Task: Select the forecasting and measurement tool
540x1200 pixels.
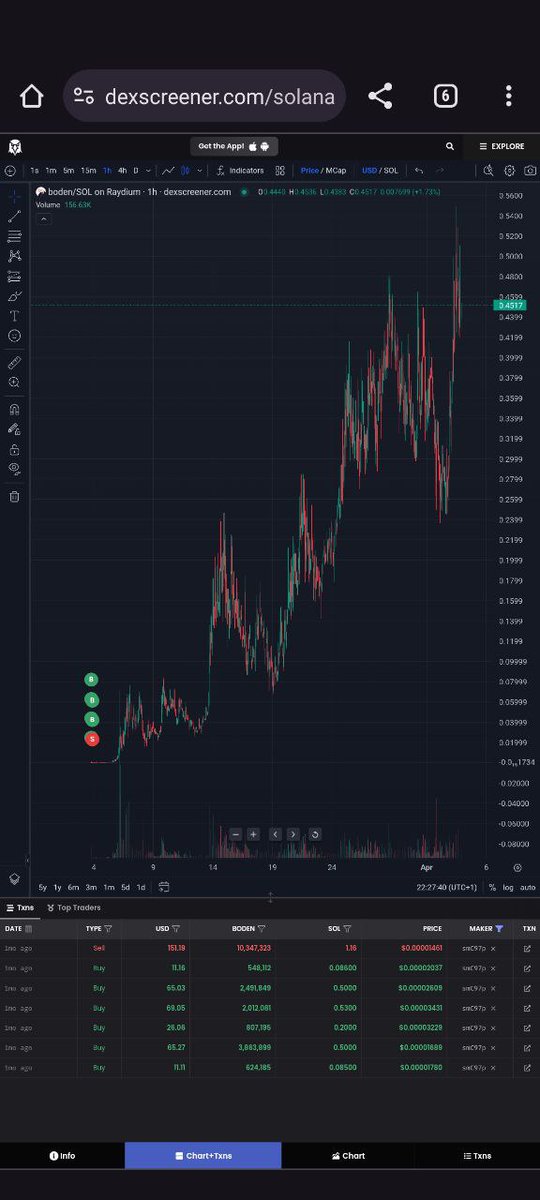Action: click(14, 276)
